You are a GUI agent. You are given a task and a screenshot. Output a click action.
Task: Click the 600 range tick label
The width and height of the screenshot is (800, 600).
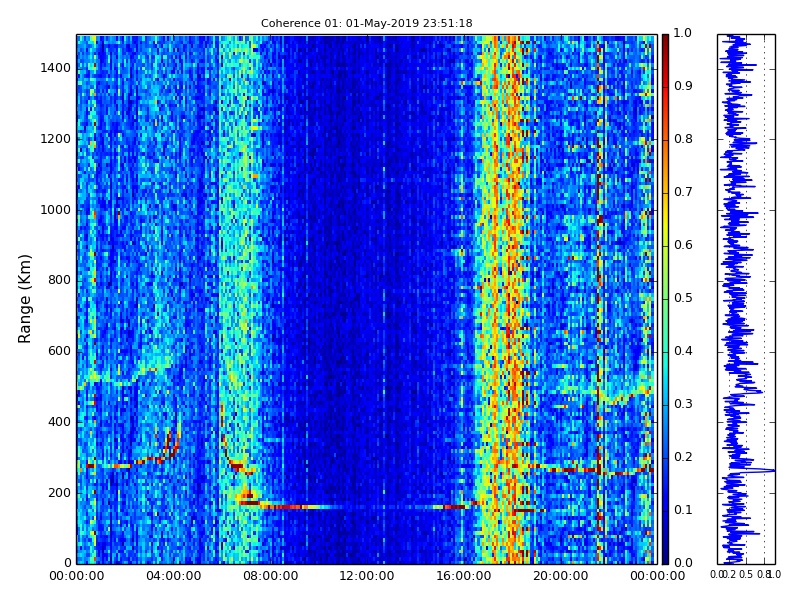(x=59, y=351)
